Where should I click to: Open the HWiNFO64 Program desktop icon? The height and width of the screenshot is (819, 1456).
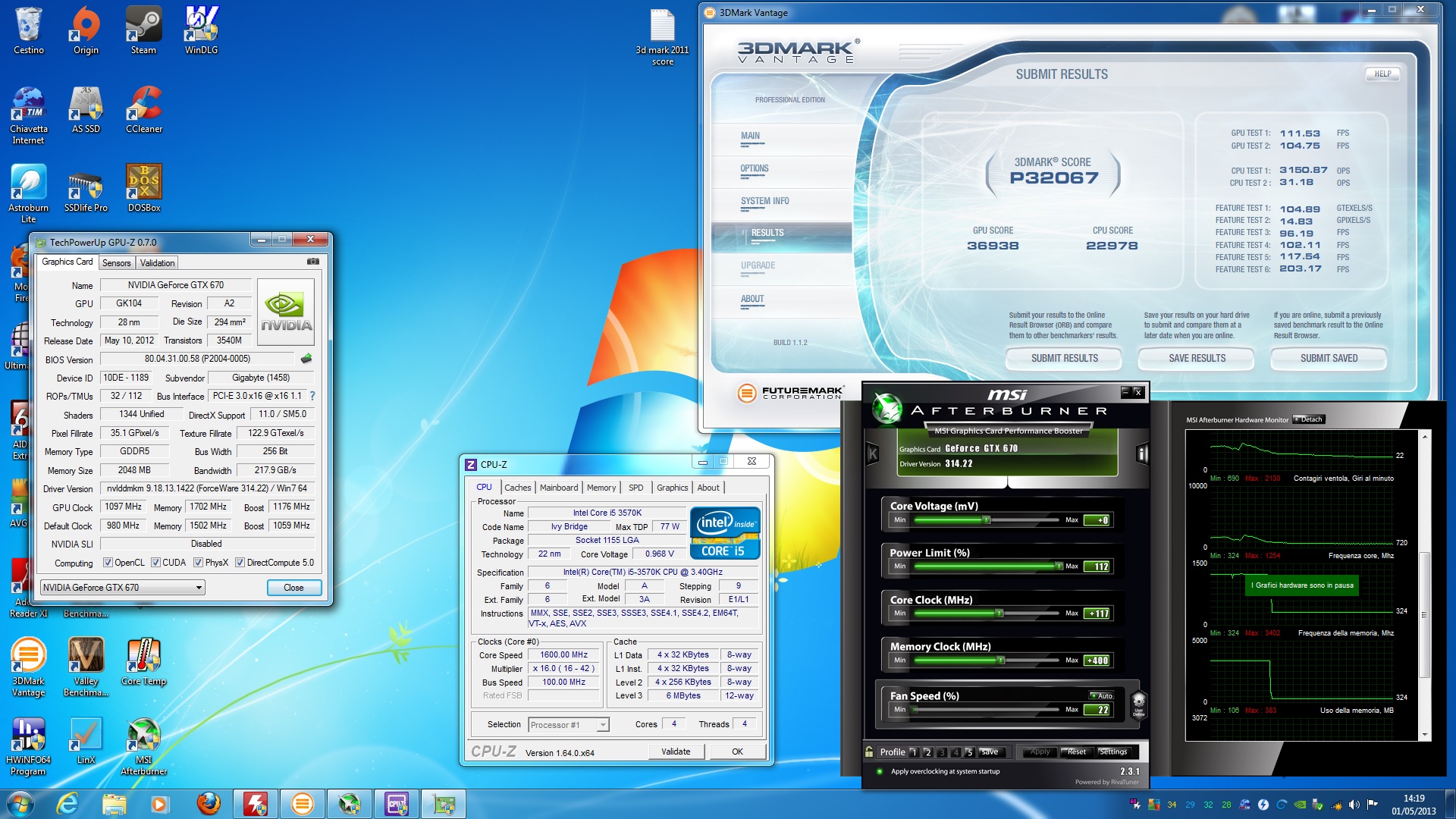coord(28,745)
